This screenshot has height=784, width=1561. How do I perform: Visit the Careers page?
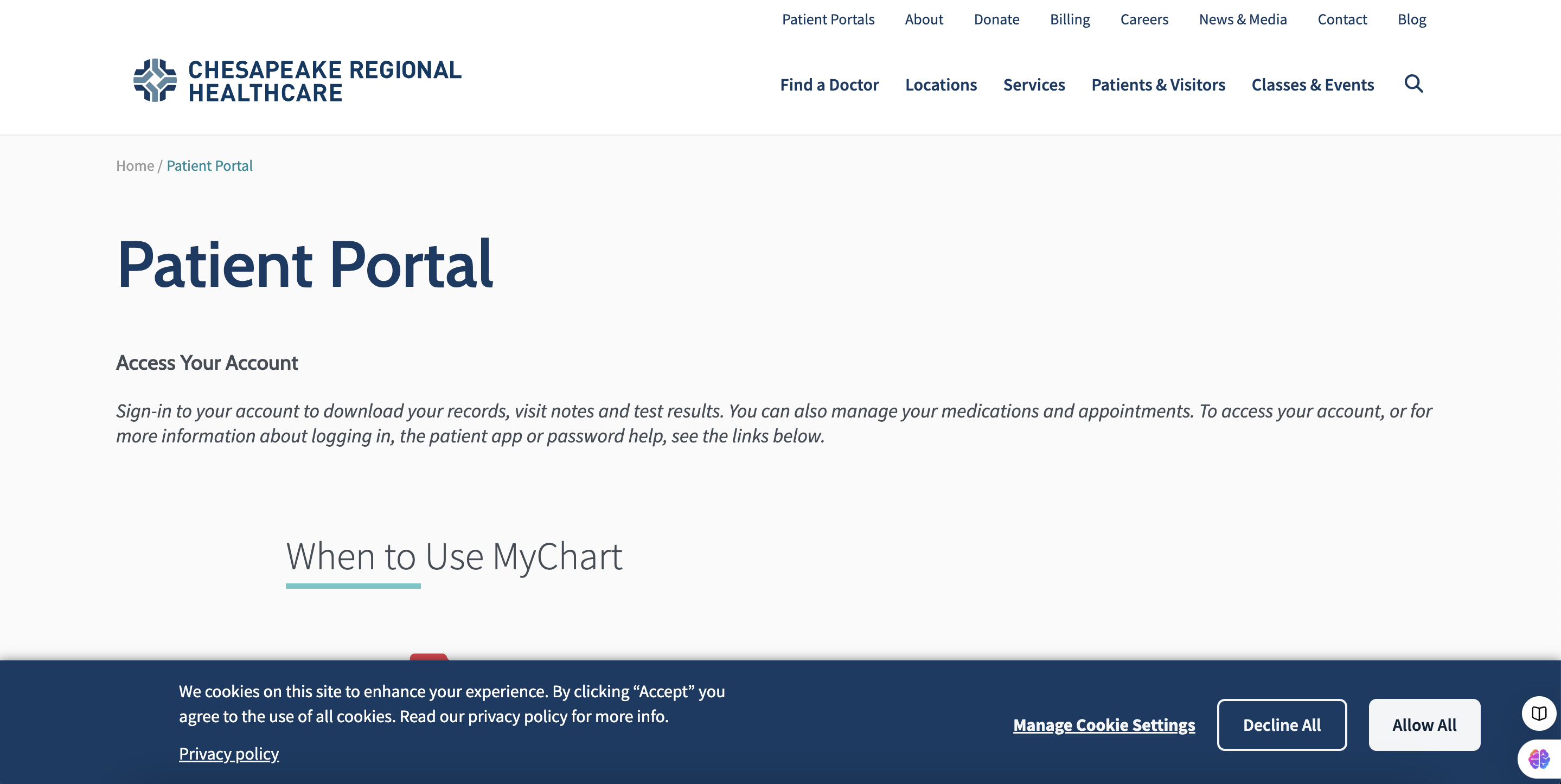click(1144, 20)
